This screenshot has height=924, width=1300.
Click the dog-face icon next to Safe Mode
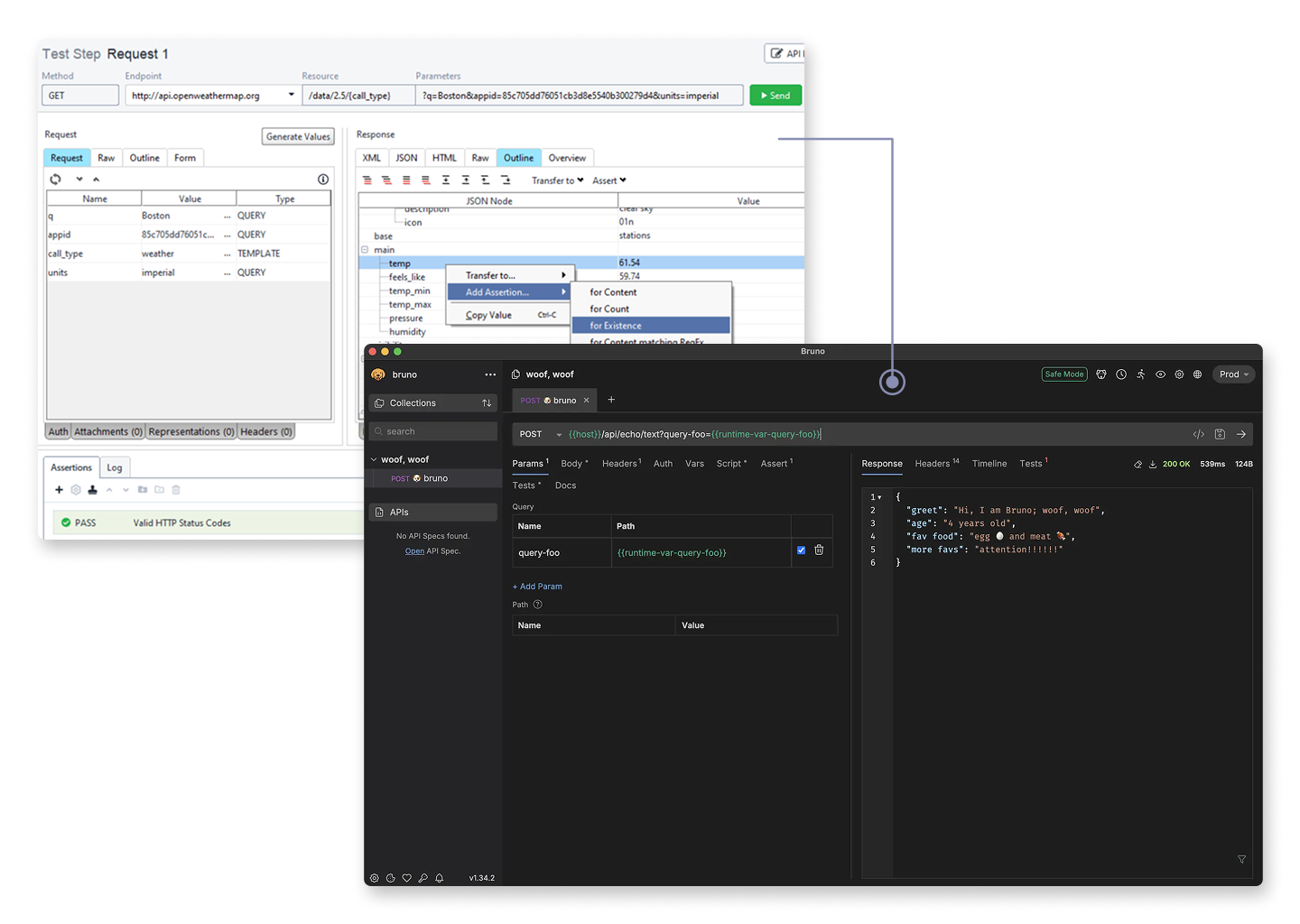1101,374
